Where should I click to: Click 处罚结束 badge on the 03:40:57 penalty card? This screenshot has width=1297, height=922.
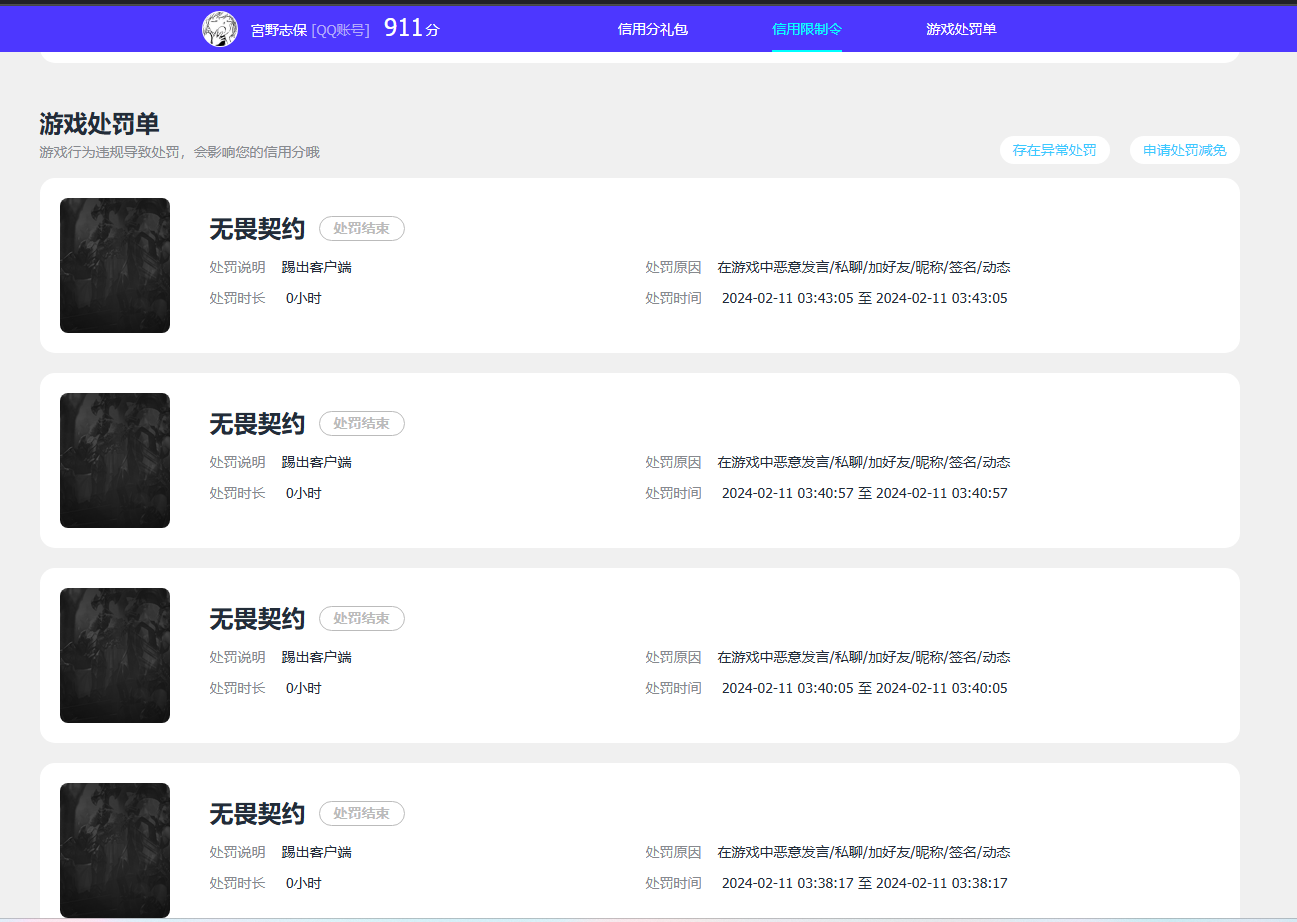362,423
